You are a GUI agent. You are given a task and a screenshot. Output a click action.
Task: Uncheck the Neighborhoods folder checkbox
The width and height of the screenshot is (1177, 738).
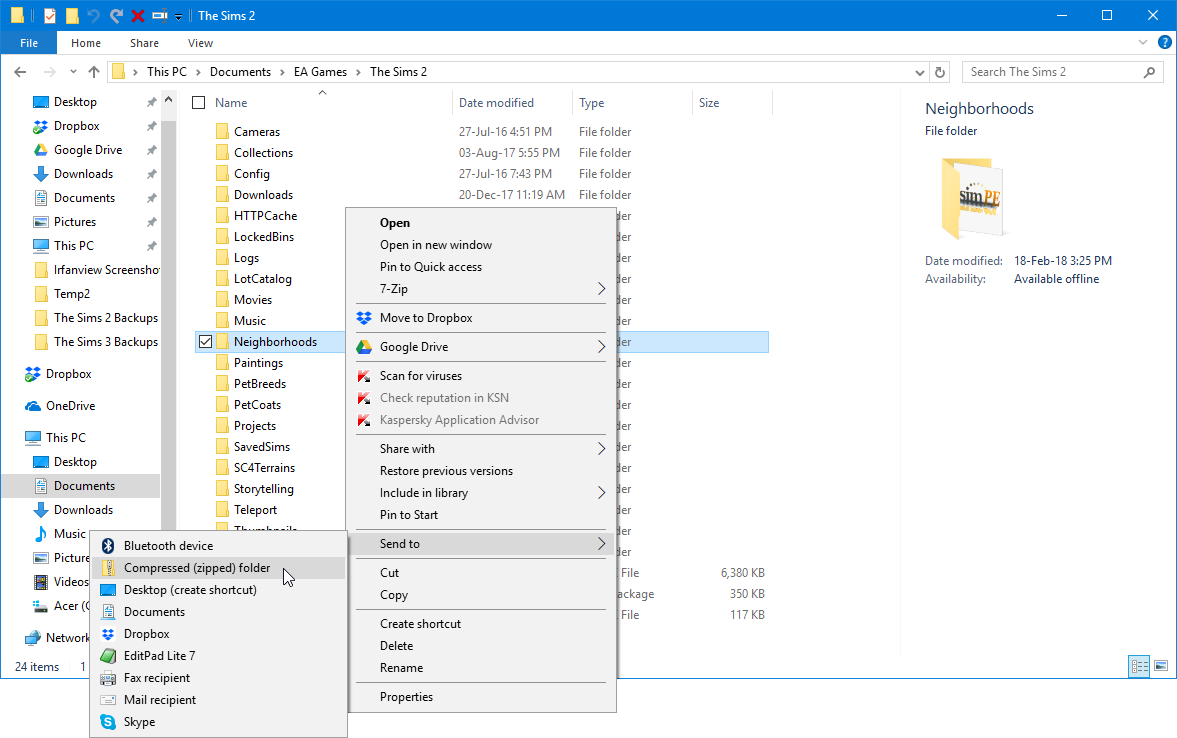(x=205, y=342)
